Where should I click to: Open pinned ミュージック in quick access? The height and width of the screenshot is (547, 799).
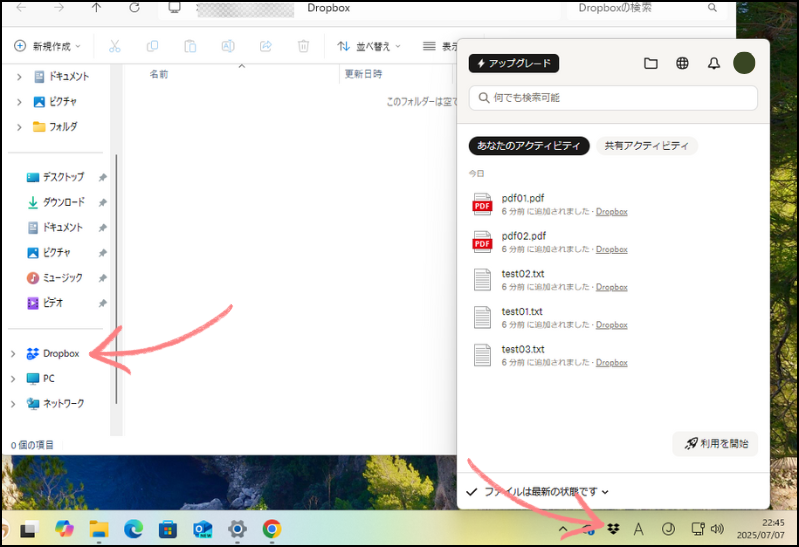pyautogui.click(x=55, y=278)
